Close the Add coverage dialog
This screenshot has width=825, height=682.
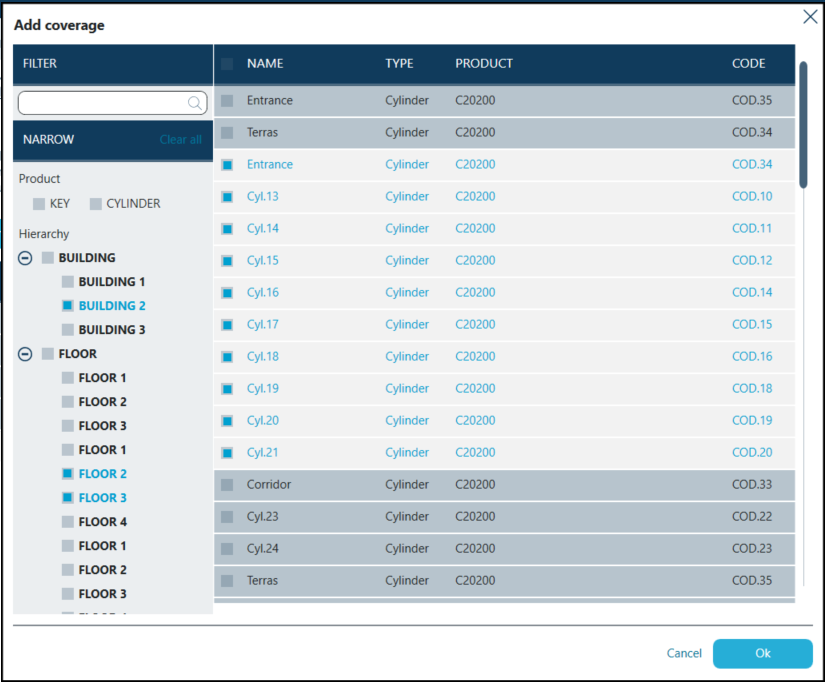click(x=811, y=16)
